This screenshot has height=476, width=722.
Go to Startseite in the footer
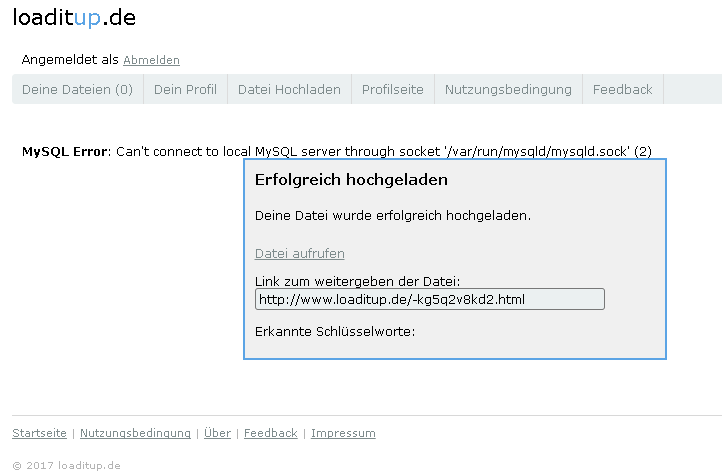pos(39,433)
